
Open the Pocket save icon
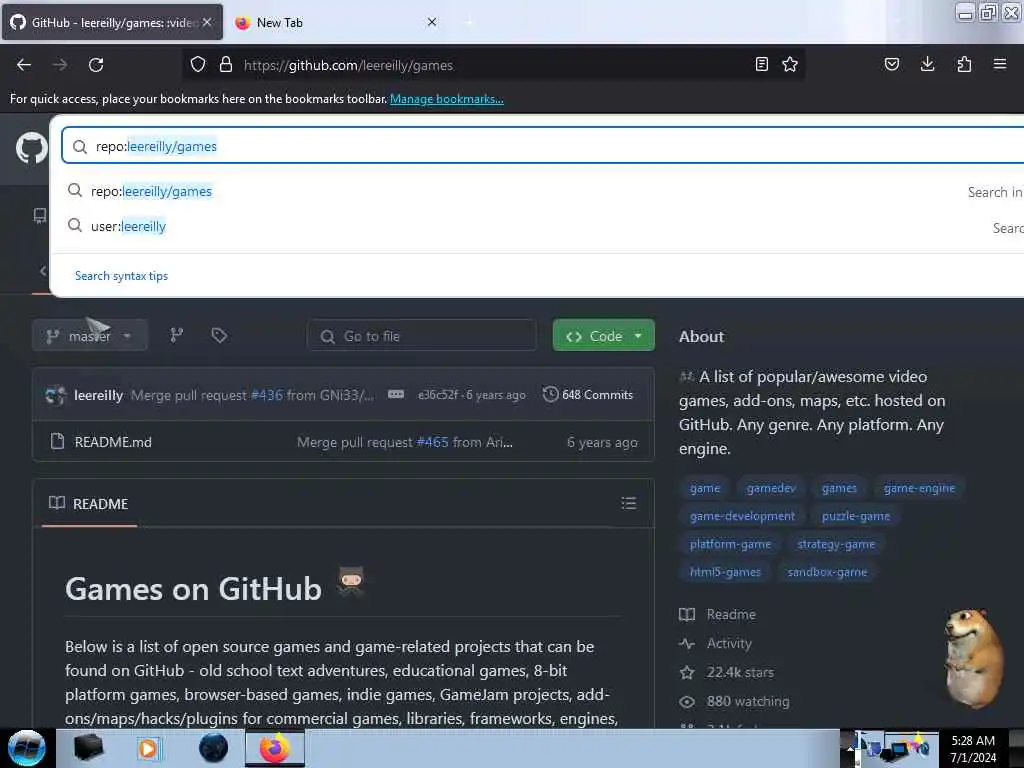pyautogui.click(x=892, y=65)
